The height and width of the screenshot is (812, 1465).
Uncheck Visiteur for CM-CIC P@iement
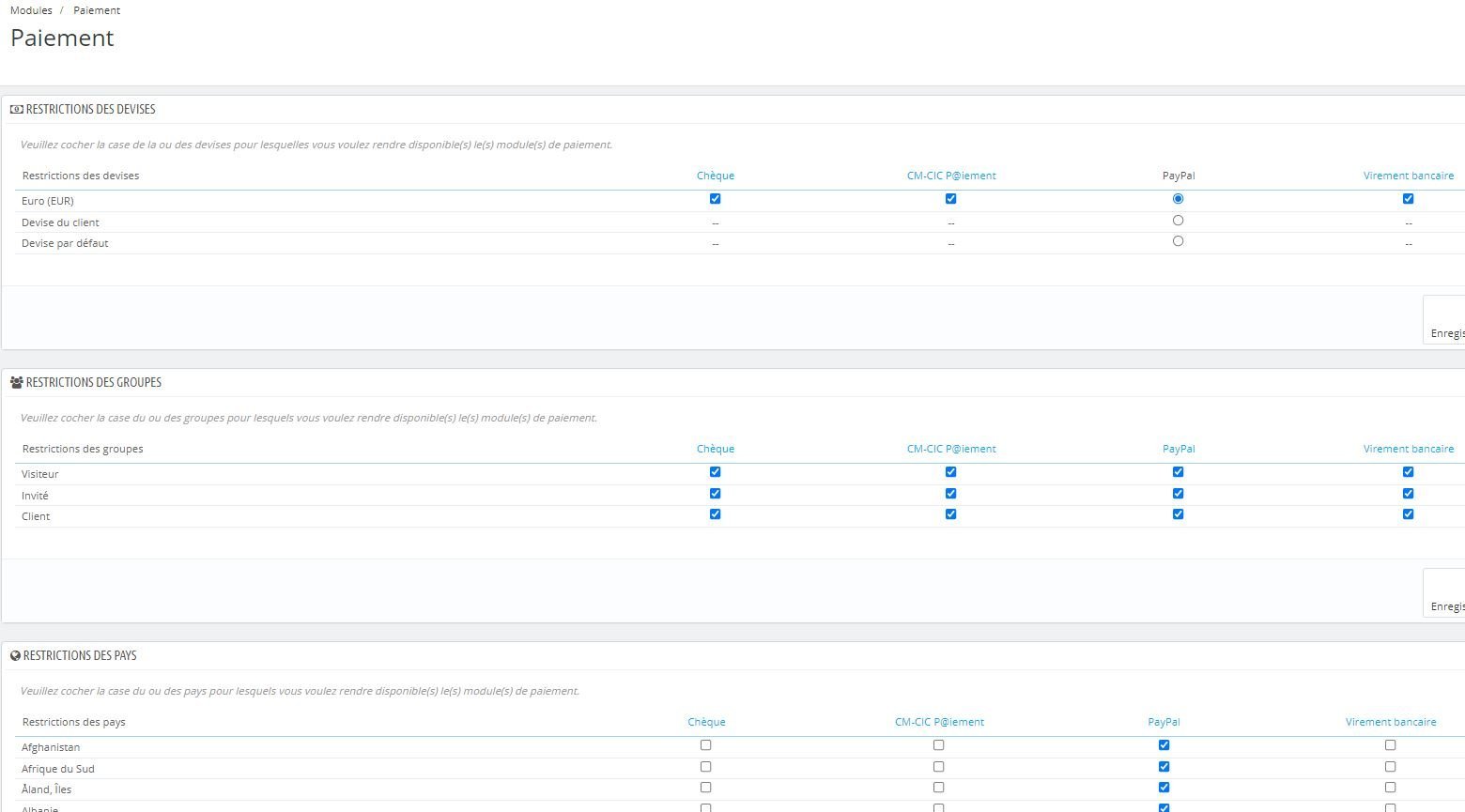950,472
